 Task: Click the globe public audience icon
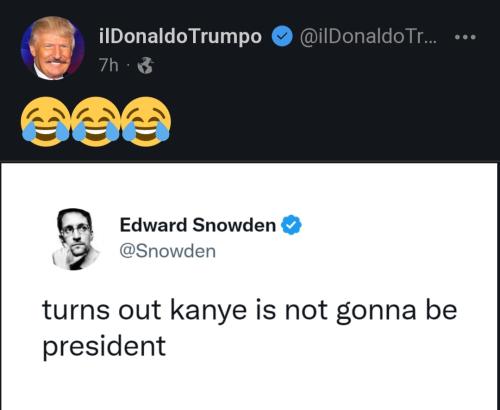[x=146, y=66]
